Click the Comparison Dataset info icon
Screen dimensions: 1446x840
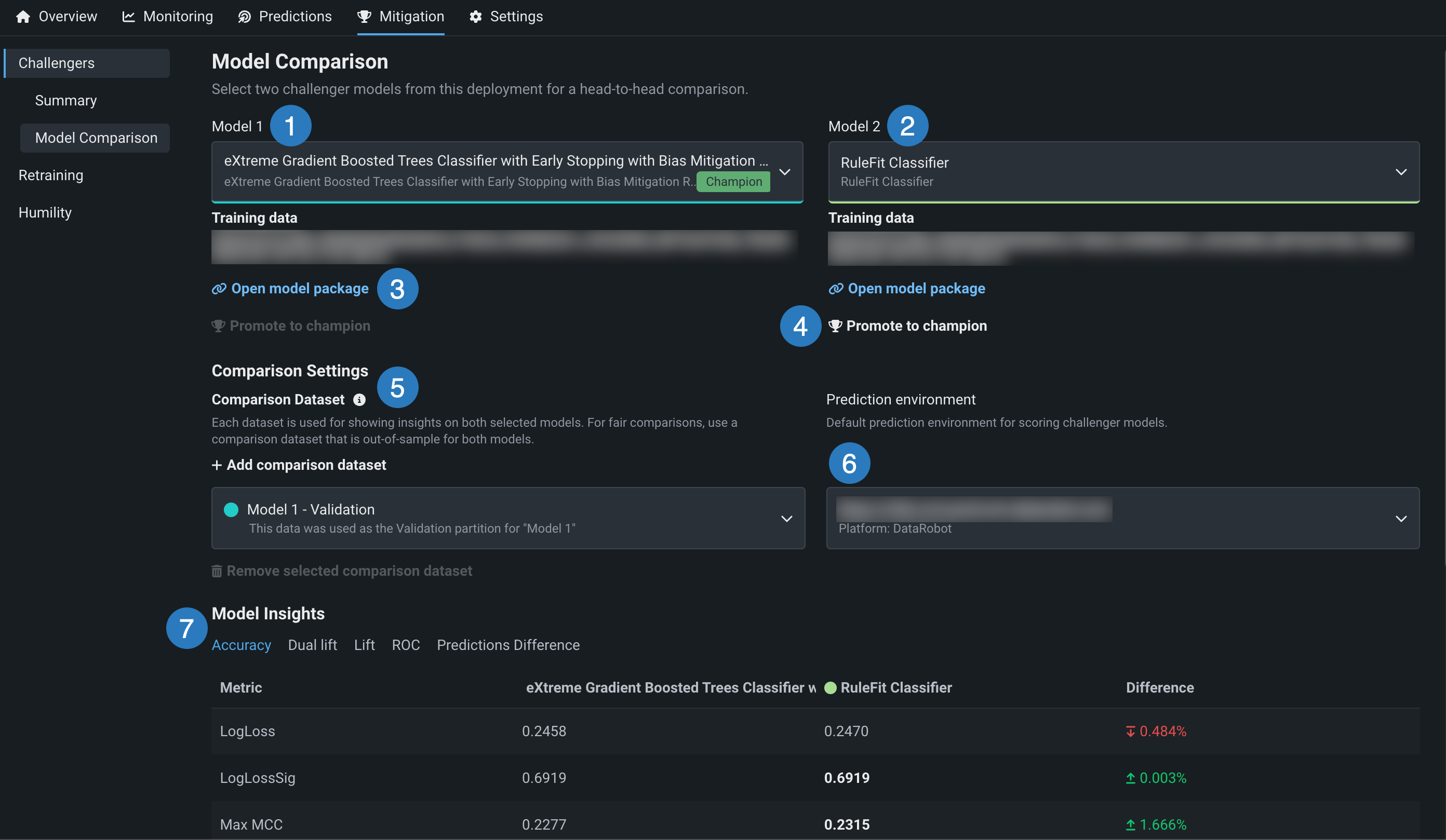click(x=359, y=400)
